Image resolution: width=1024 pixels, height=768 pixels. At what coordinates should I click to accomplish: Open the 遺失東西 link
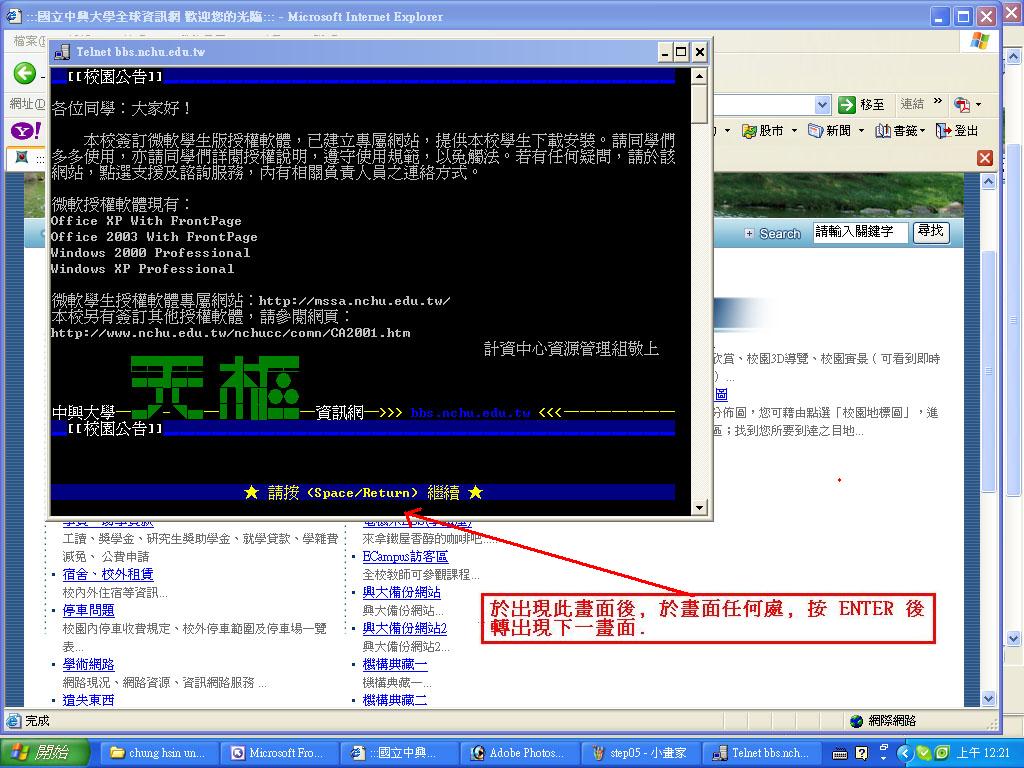88,700
